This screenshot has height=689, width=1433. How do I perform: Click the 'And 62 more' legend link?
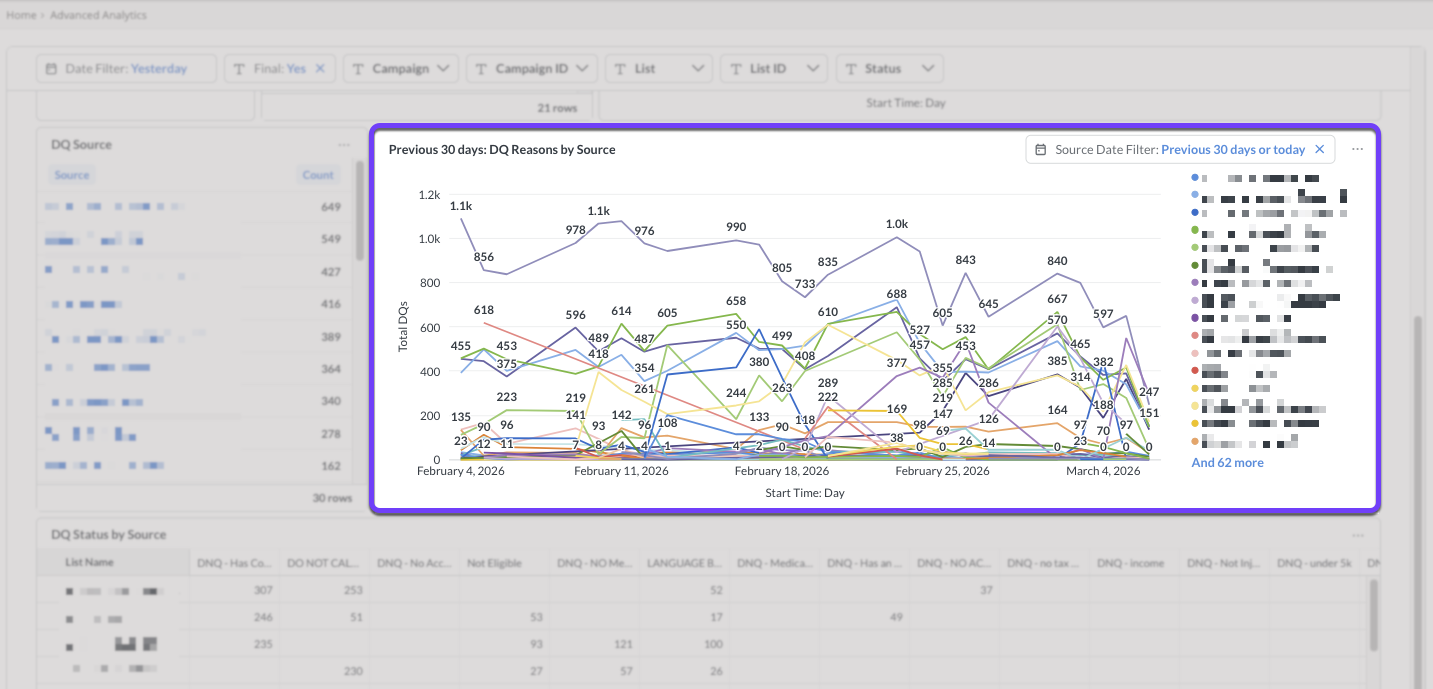coord(1227,463)
